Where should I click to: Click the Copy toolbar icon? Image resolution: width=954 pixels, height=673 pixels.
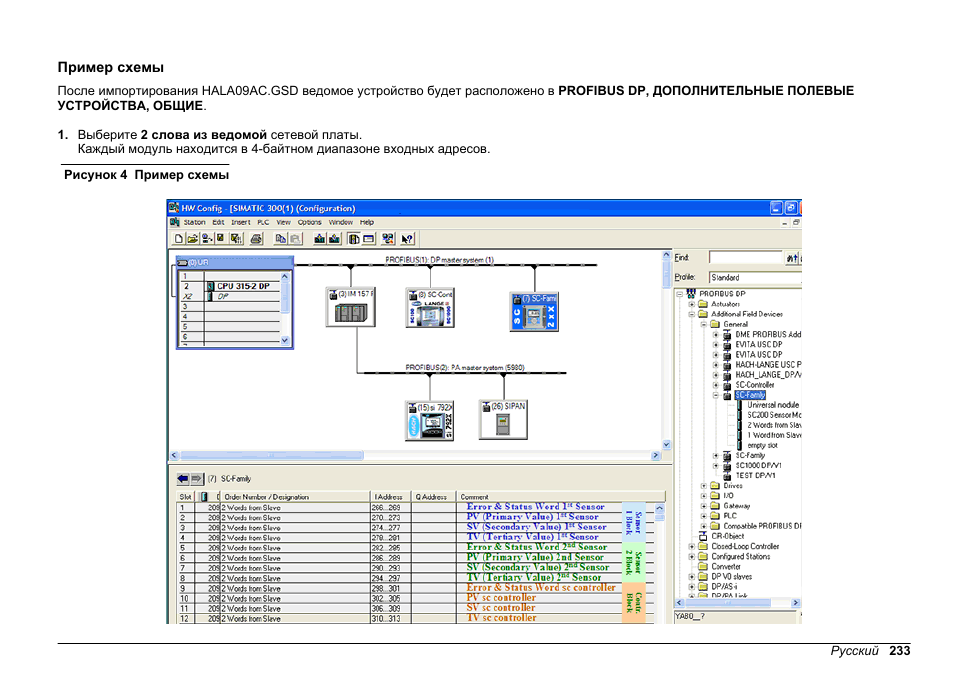280,238
